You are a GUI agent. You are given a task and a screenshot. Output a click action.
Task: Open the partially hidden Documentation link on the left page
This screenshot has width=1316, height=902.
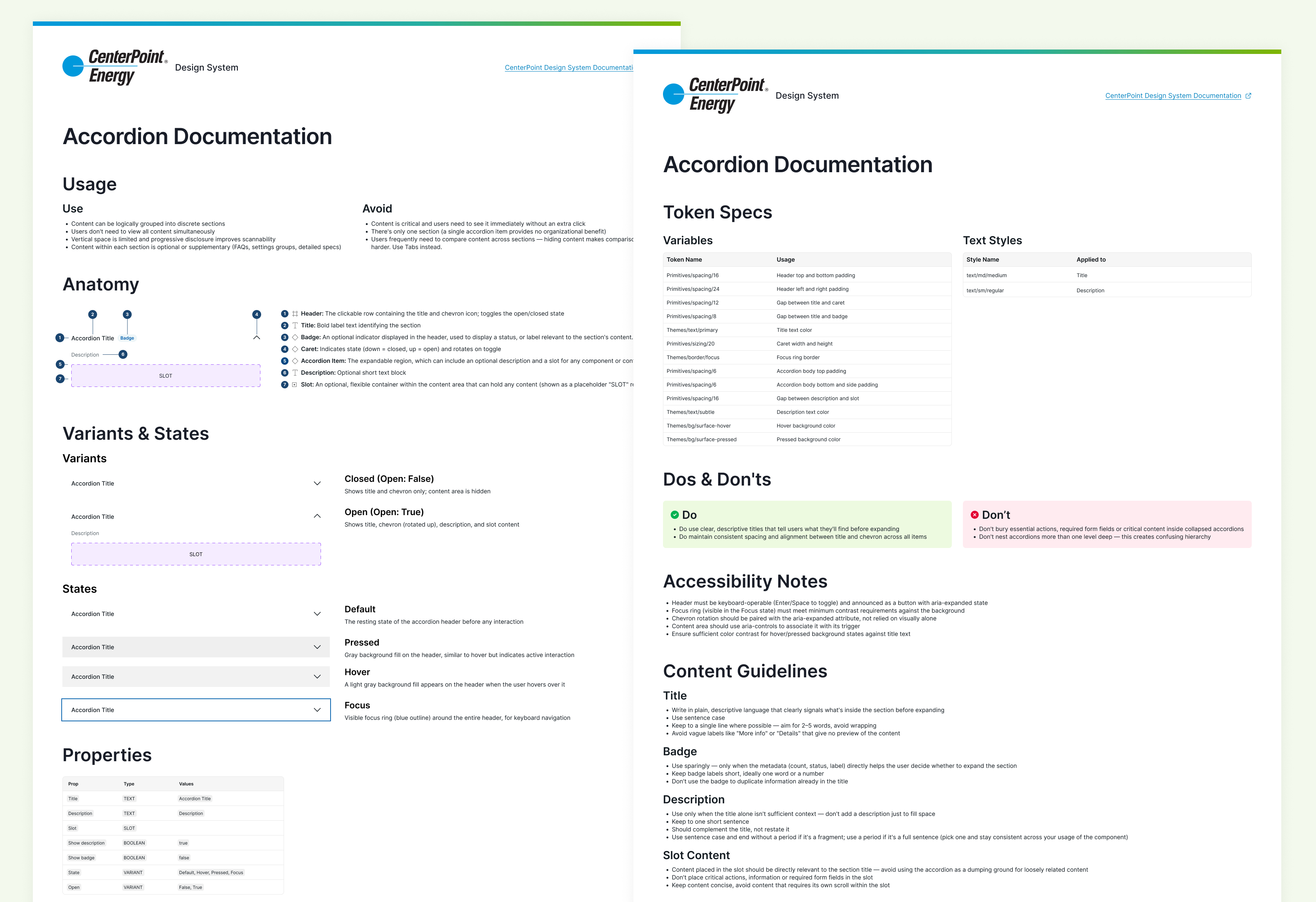click(x=568, y=67)
